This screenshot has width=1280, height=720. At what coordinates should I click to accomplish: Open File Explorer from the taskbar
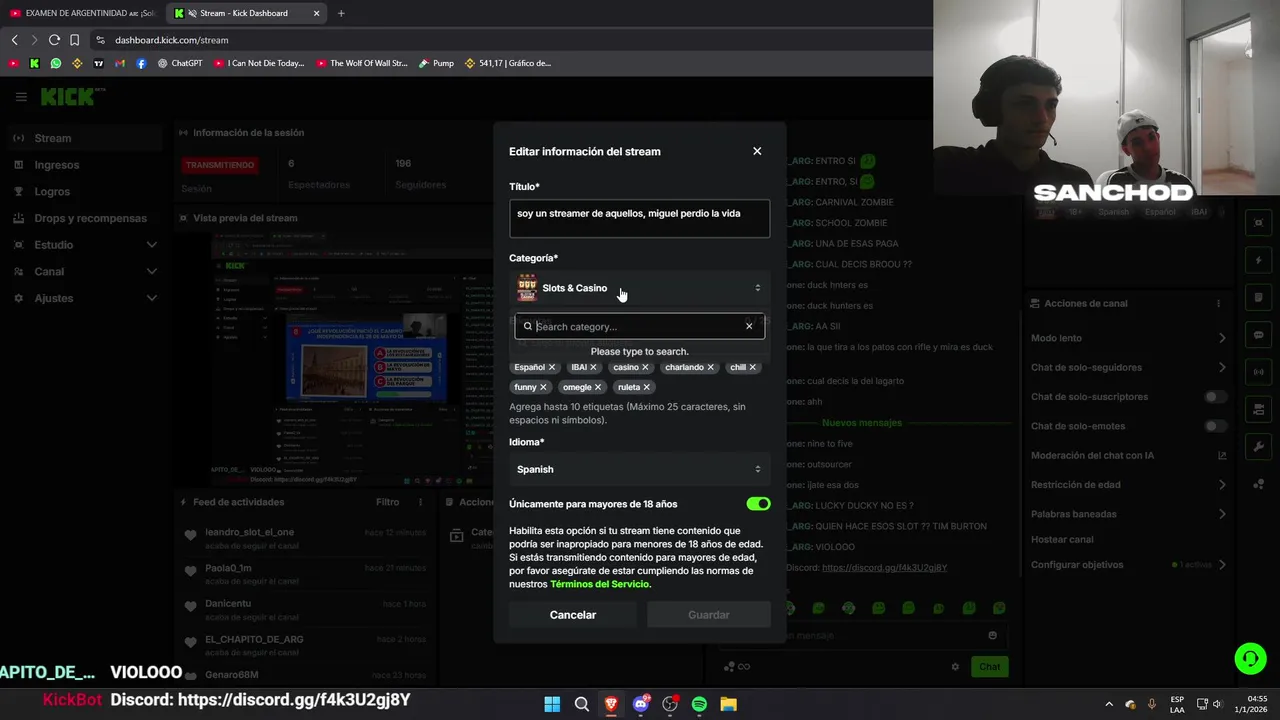pyautogui.click(x=729, y=704)
